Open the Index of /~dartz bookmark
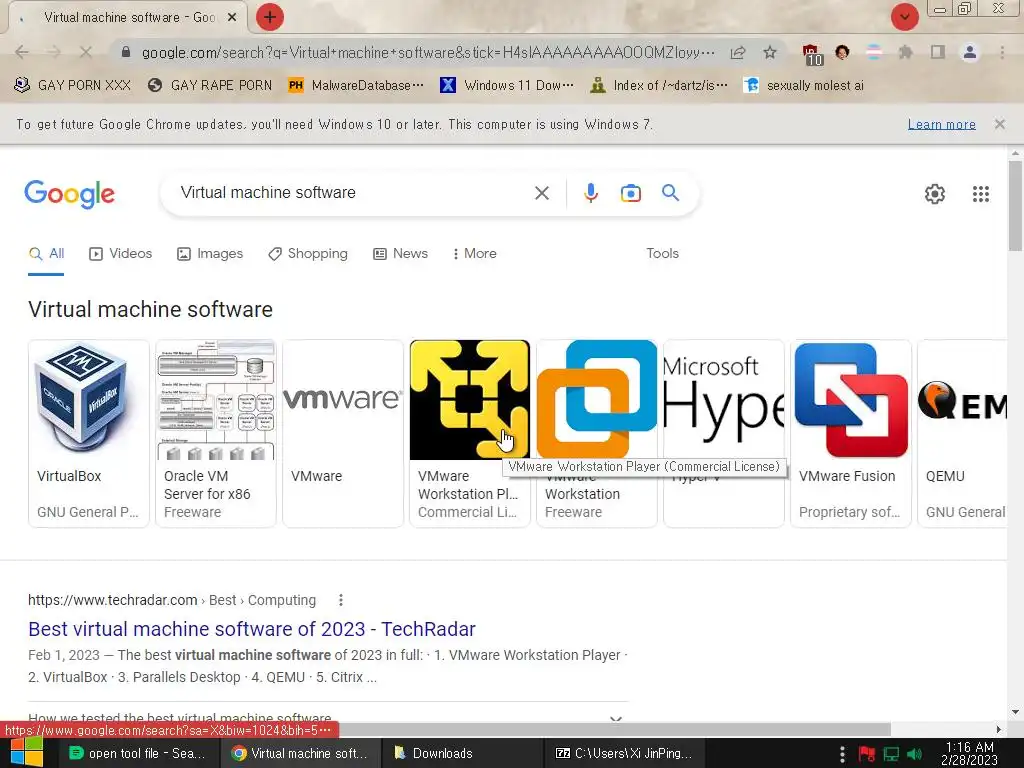This screenshot has width=1024, height=768. 658,86
